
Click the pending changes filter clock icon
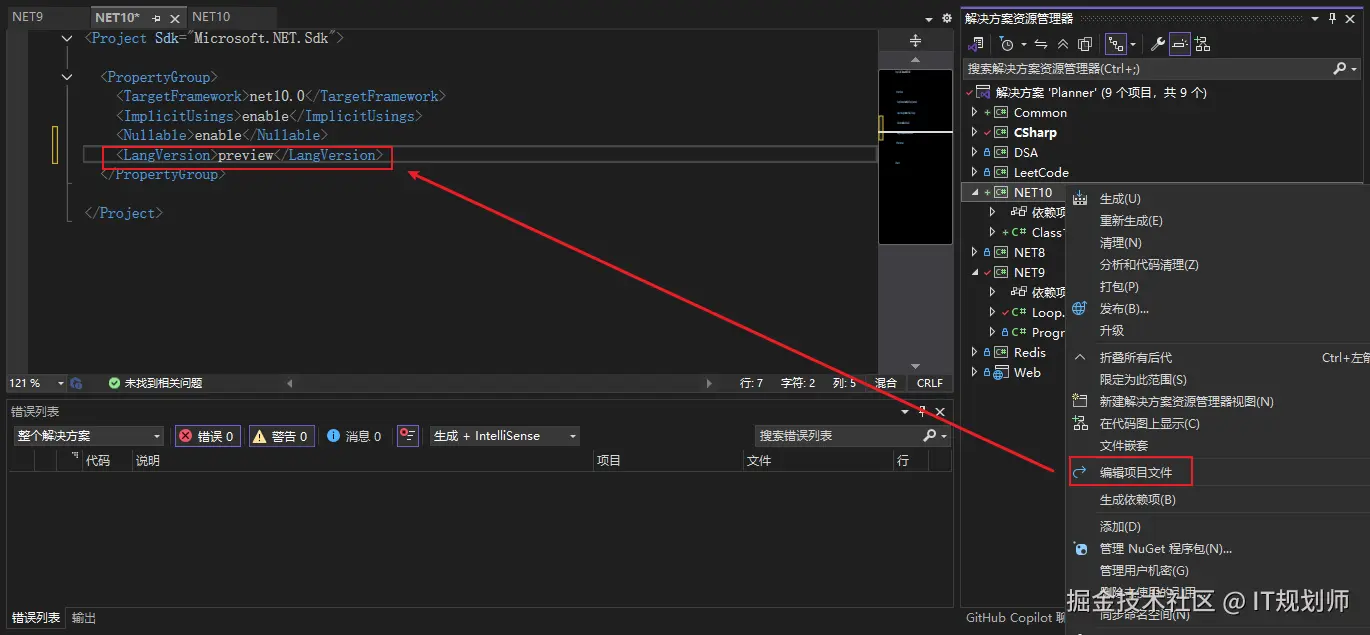pyautogui.click(x=1006, y=44)
